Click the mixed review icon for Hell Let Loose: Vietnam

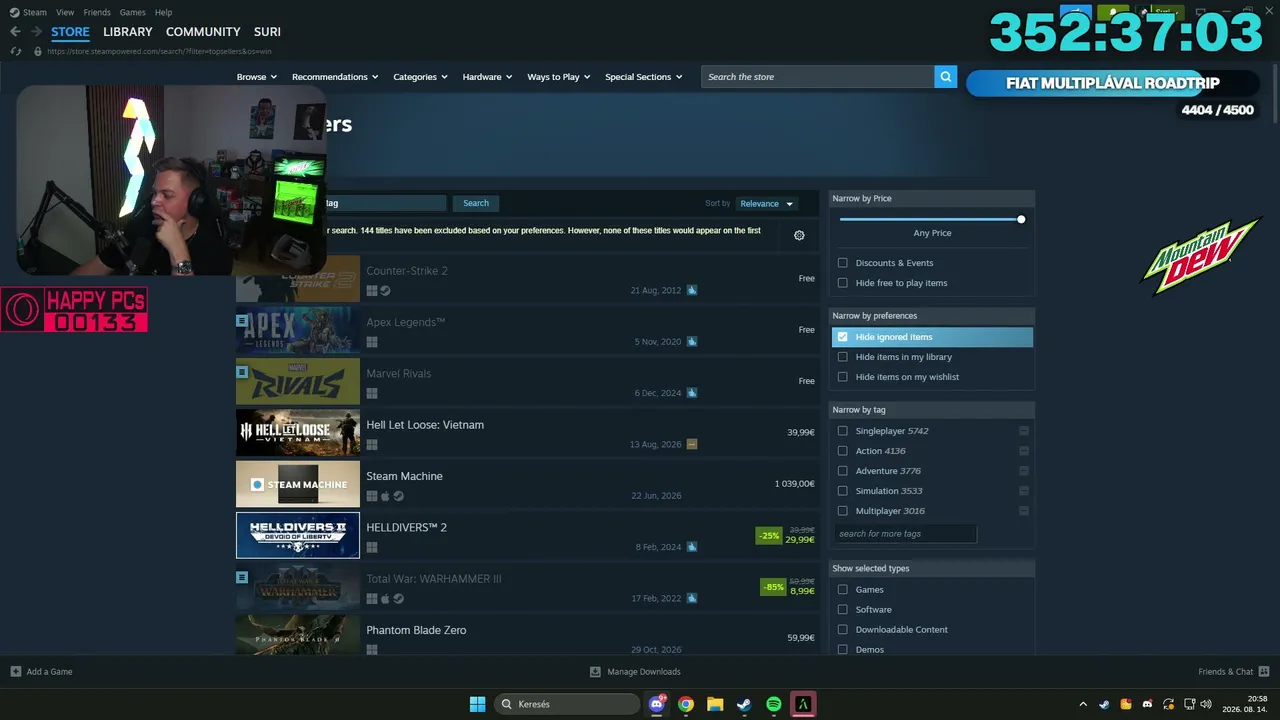692,444
